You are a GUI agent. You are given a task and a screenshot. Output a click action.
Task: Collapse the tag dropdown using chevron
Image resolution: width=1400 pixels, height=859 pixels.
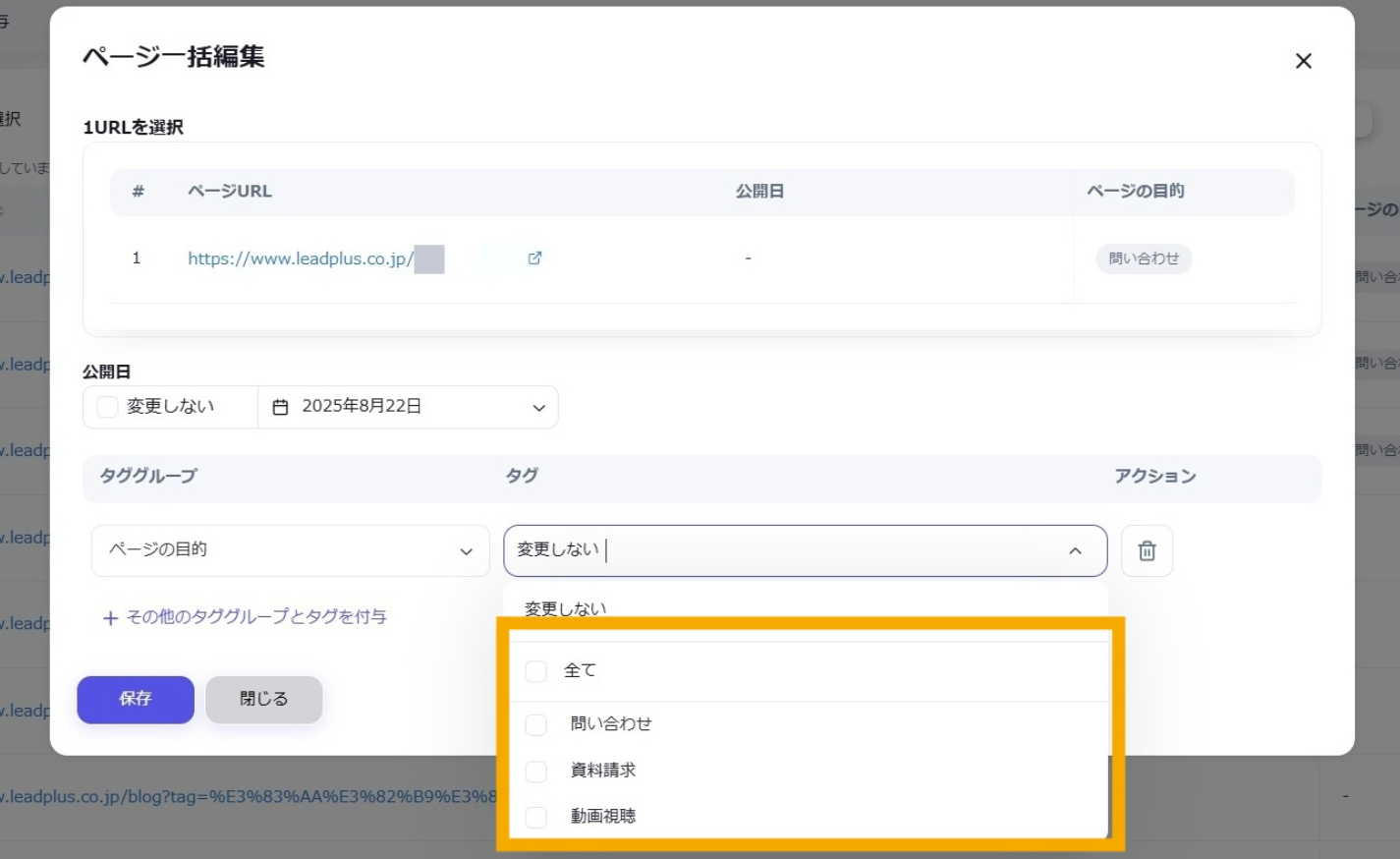[1075, 551]
